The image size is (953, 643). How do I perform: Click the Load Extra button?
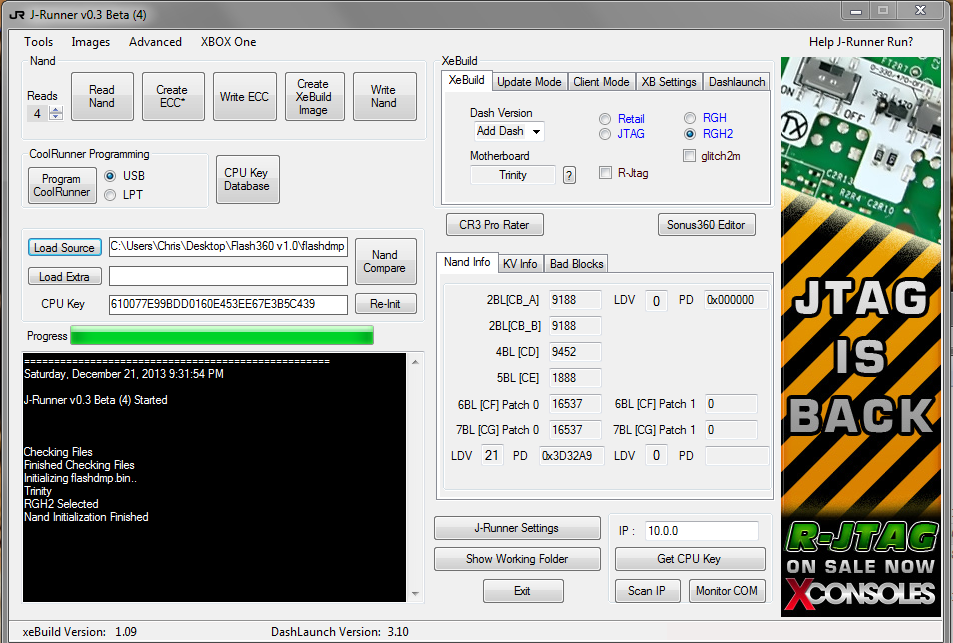[x=64, y=277]
